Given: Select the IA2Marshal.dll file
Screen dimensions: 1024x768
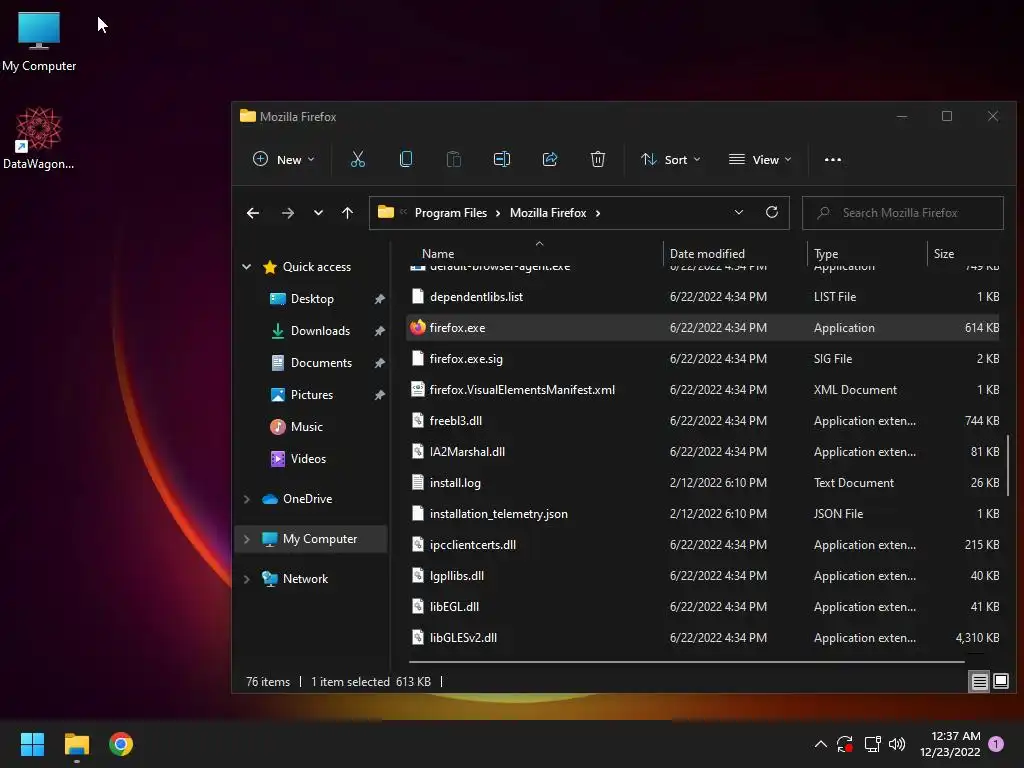Looking at the screenshot, I should pyautogui.click(x=703, y=451).
